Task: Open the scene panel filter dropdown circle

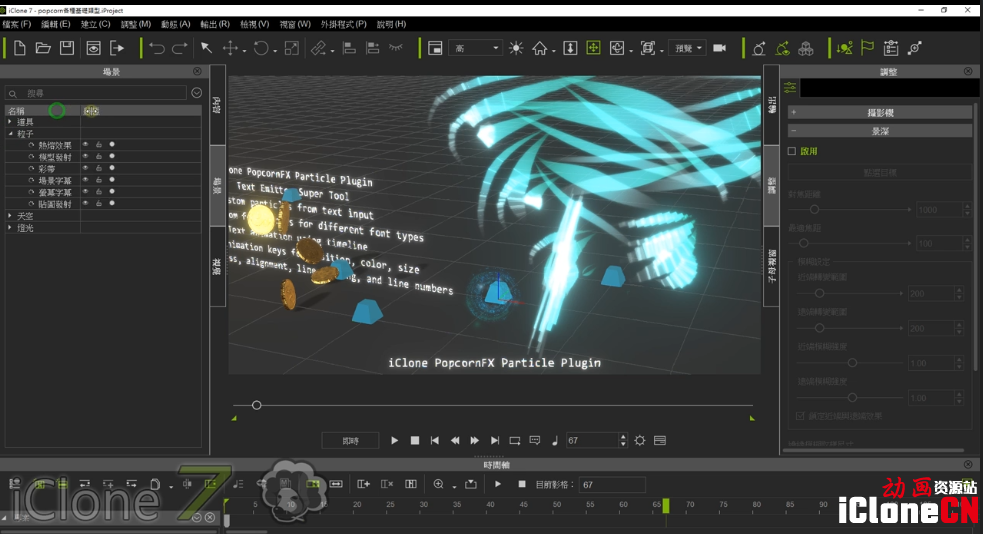Action: (x=196, y=93)
